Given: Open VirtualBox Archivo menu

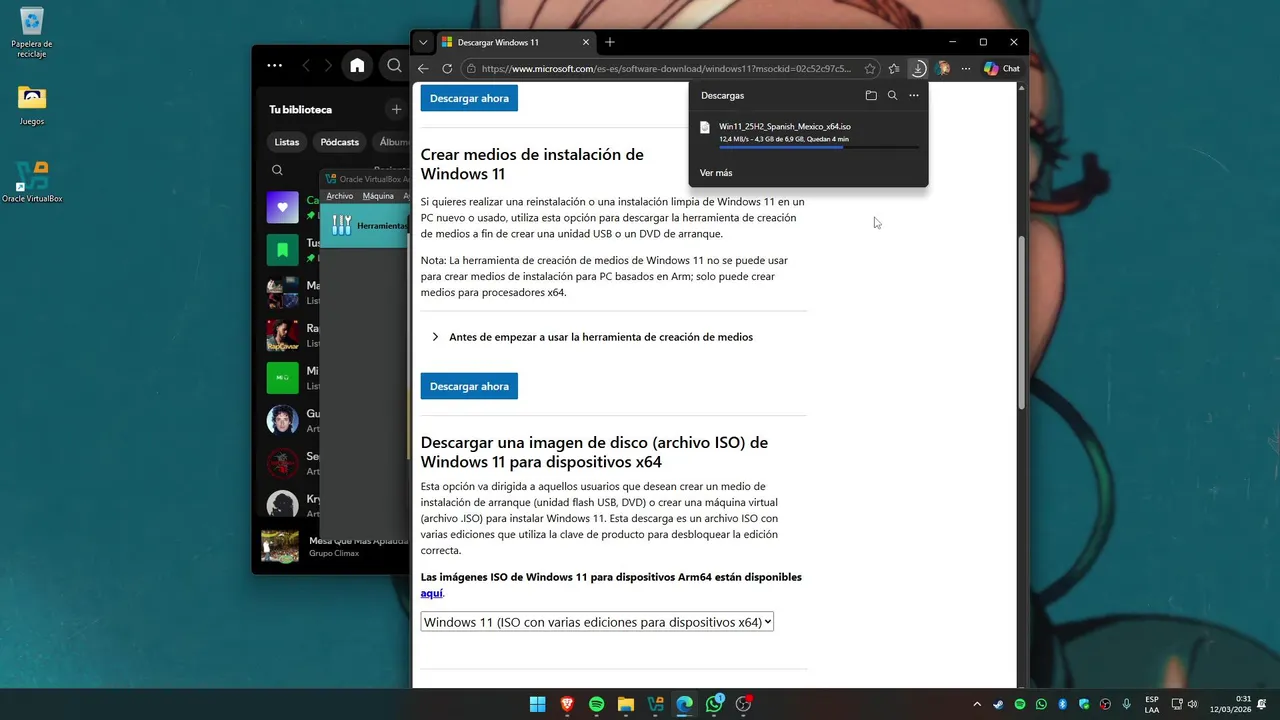Looking at the screenshot, I should [x=340, y=196].
